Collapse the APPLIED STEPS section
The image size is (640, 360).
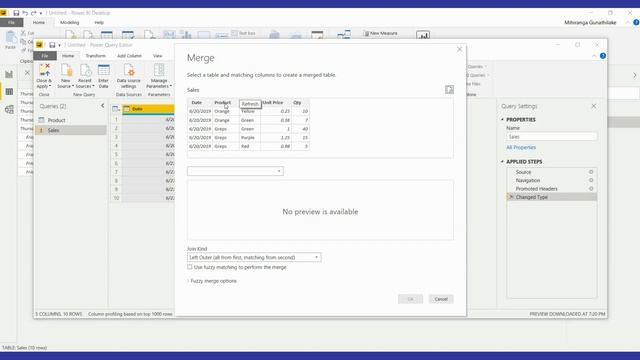502,162
